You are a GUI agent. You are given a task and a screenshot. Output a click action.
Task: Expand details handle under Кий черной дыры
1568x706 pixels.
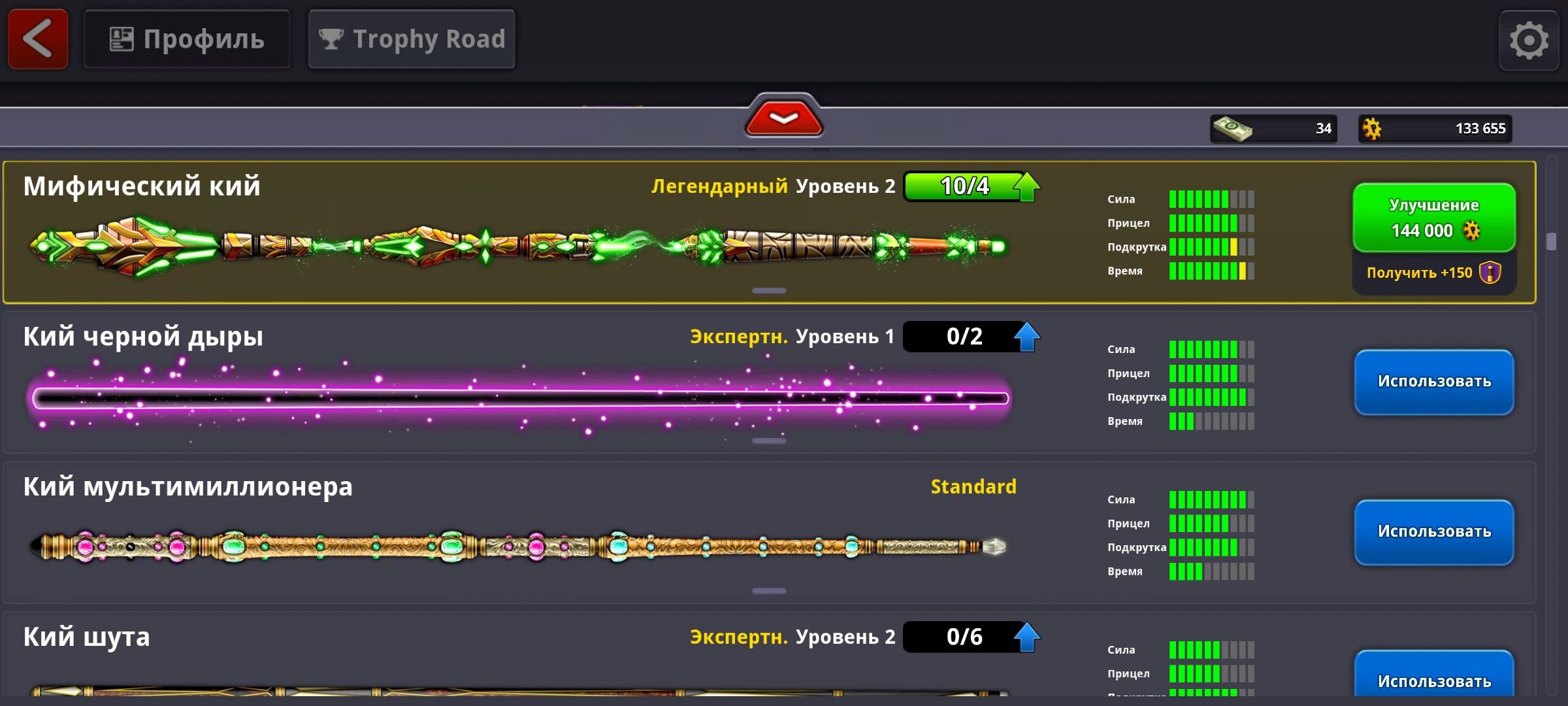pyautogui.click(x=769, y=441)
